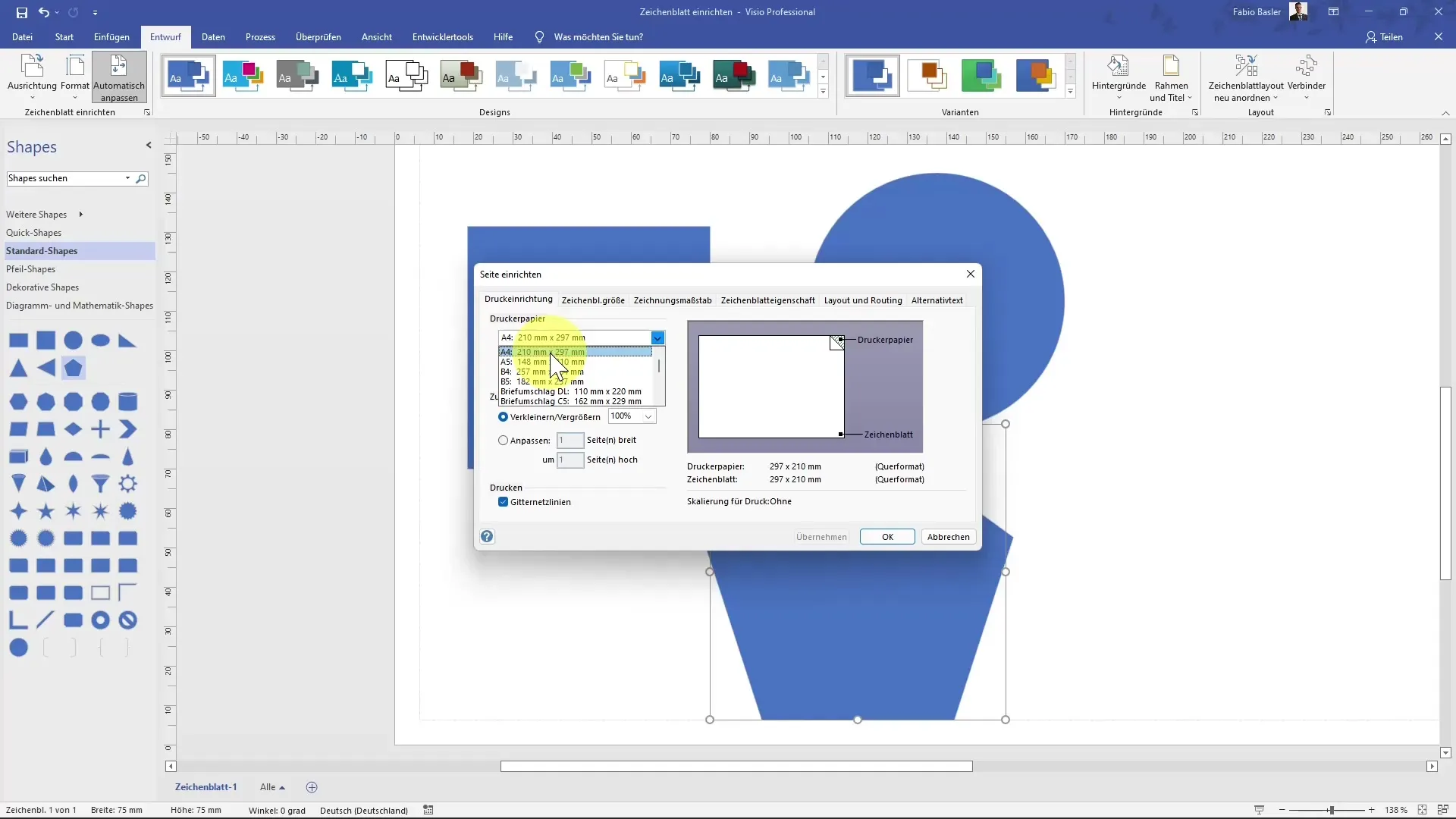Select the Anpassen radio button
This screenshot has height=819, width=1456.
[x=503, y=441]
